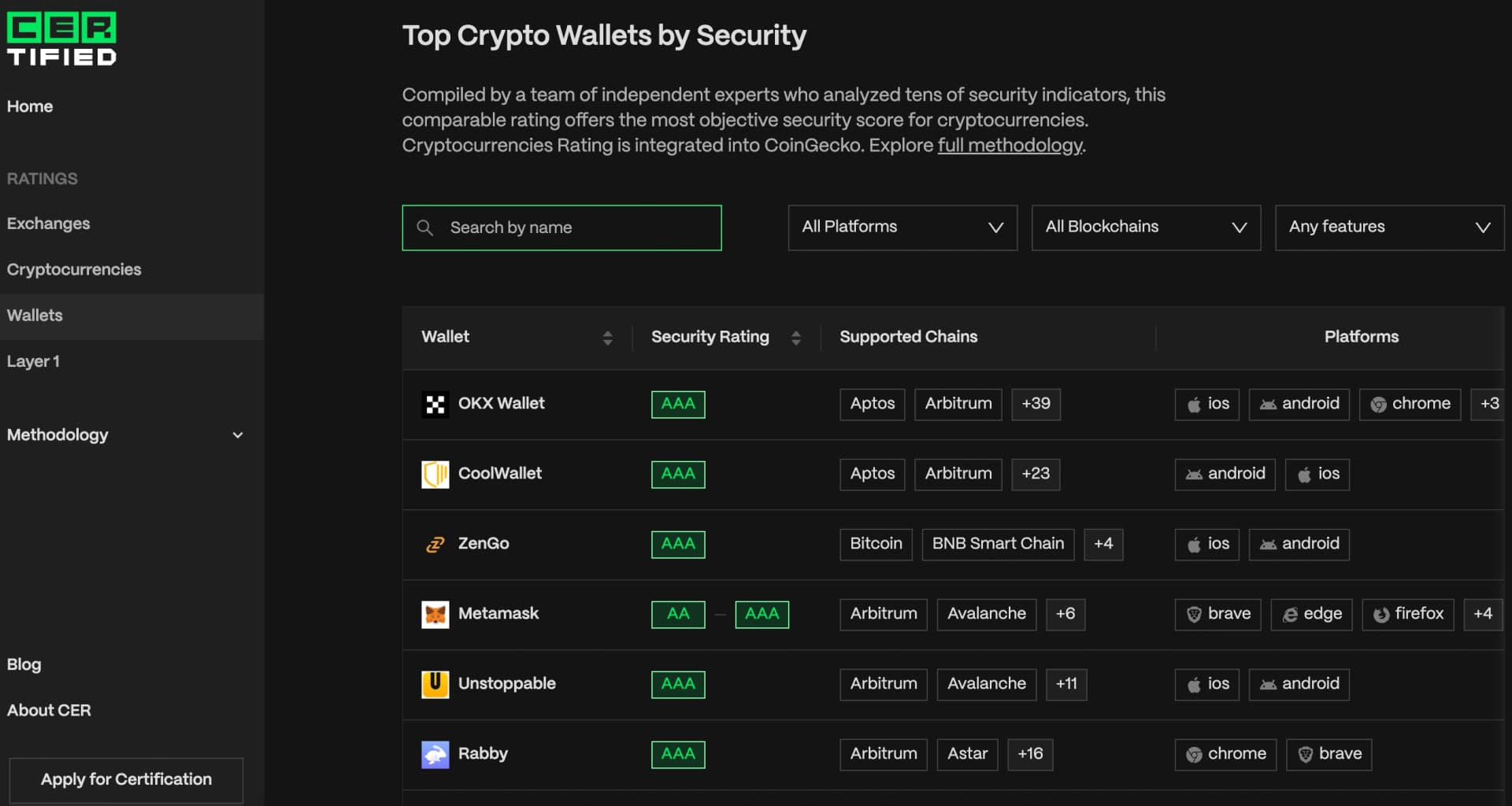
Task: Click the Apply for Certification button
Action: click(x=126, y=779)
